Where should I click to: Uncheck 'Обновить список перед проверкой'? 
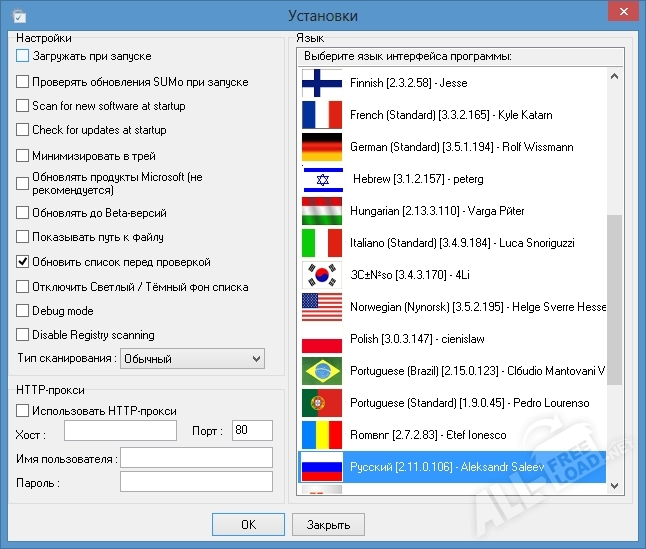coord(23,262)
